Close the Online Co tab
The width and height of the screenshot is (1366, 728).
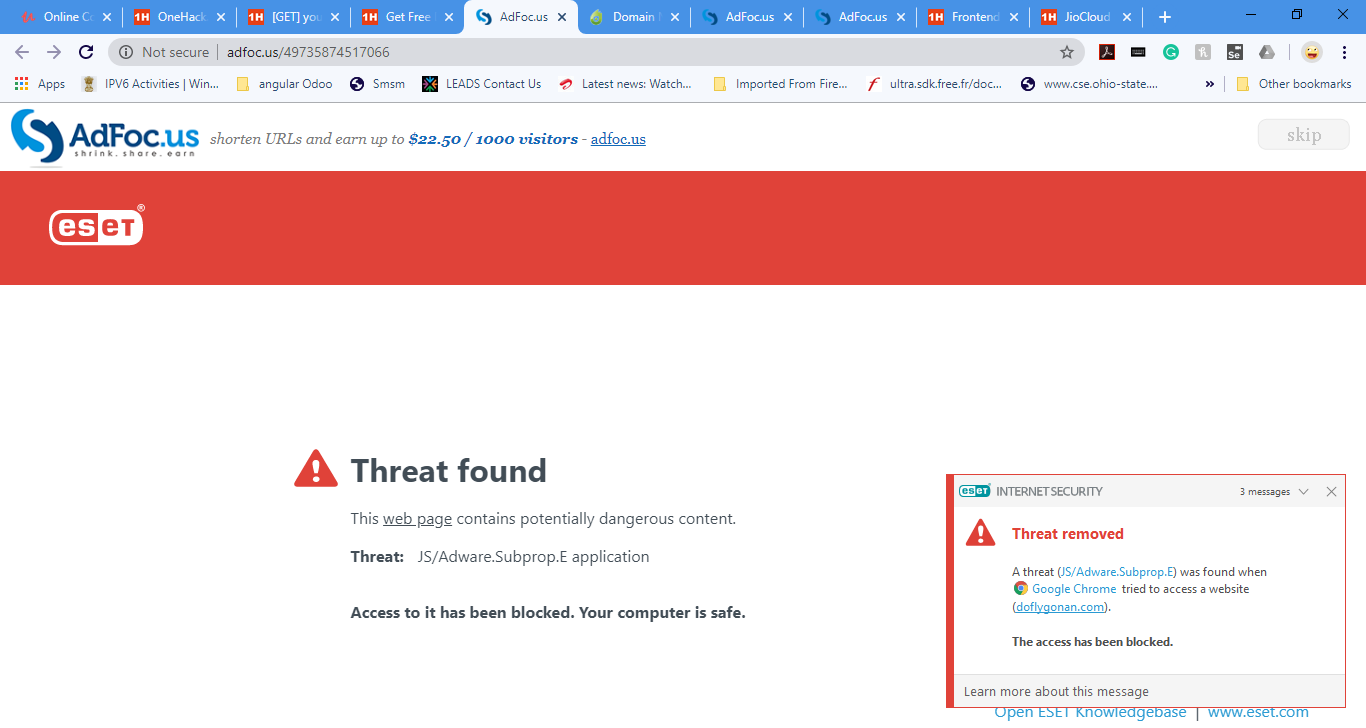[107, 17]
